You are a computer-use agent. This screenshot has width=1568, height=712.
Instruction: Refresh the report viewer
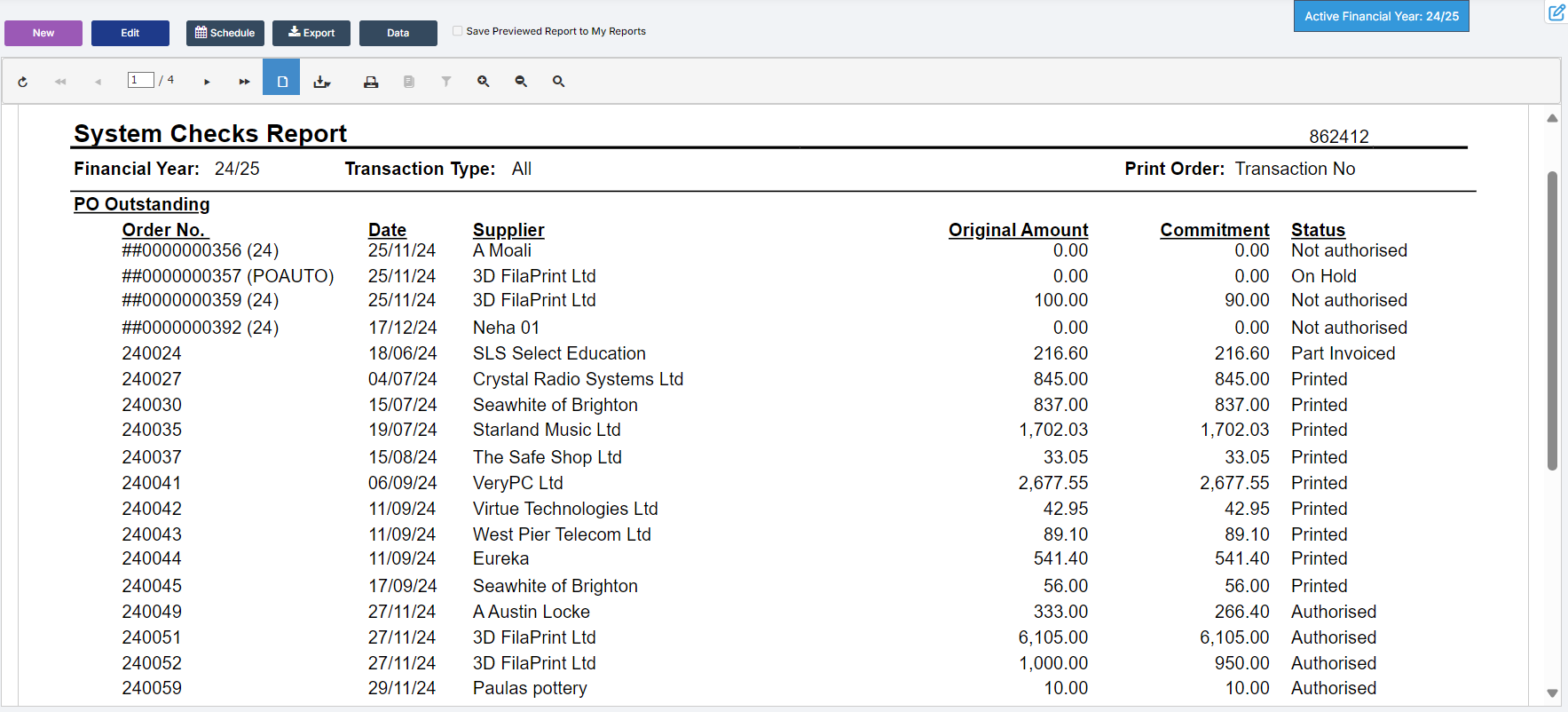(x=23, y=82)
